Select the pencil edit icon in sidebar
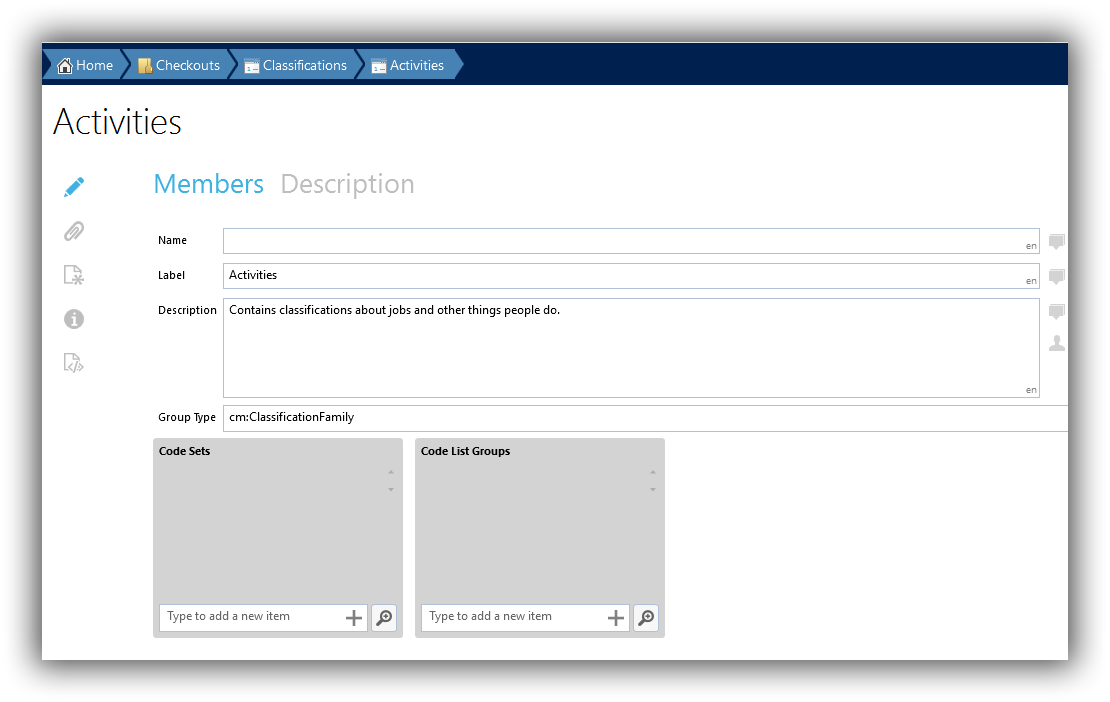Image resolution: width=1110 pixels, height=702 pixels. click(x=74, y=187)
